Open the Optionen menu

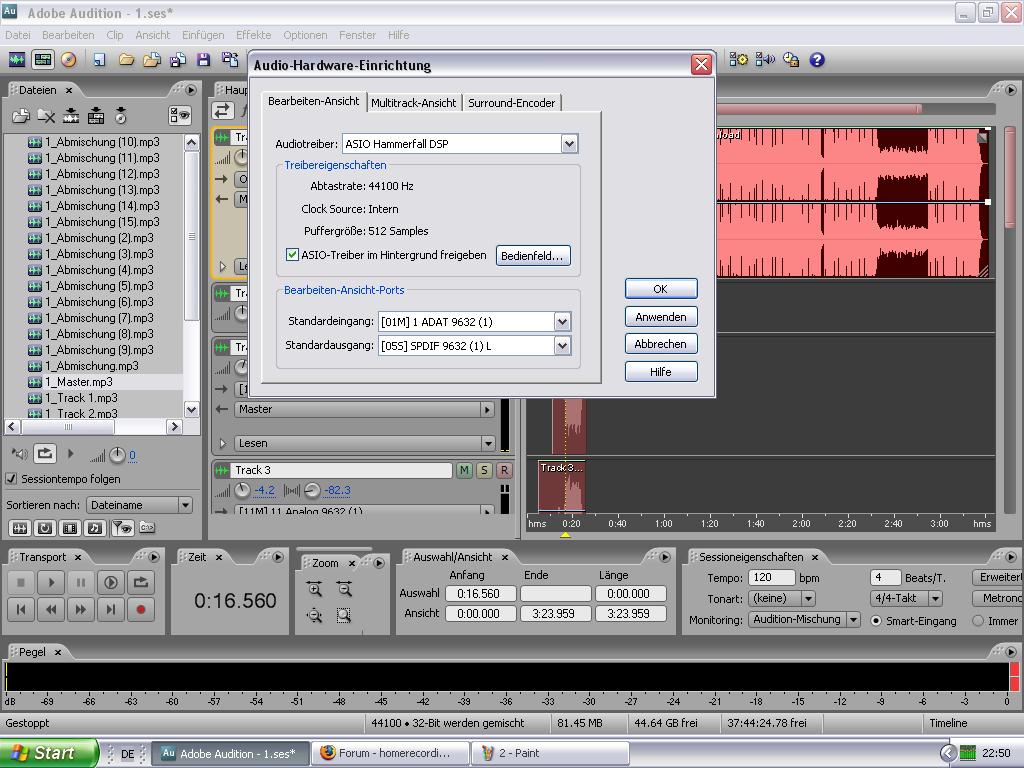(x=305, y=35)
